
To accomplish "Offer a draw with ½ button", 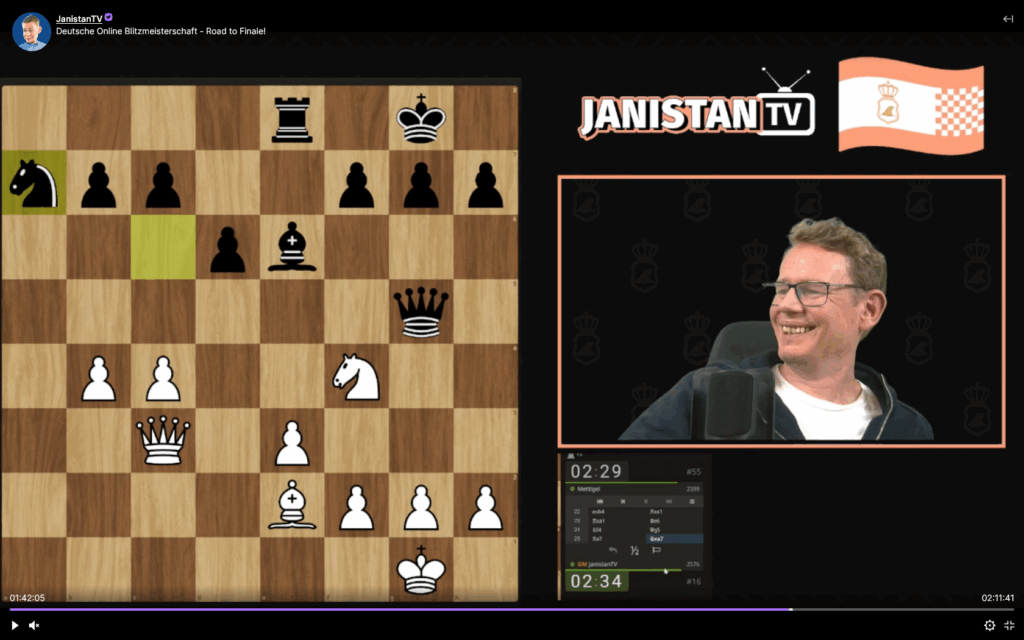I will (633, 550).
